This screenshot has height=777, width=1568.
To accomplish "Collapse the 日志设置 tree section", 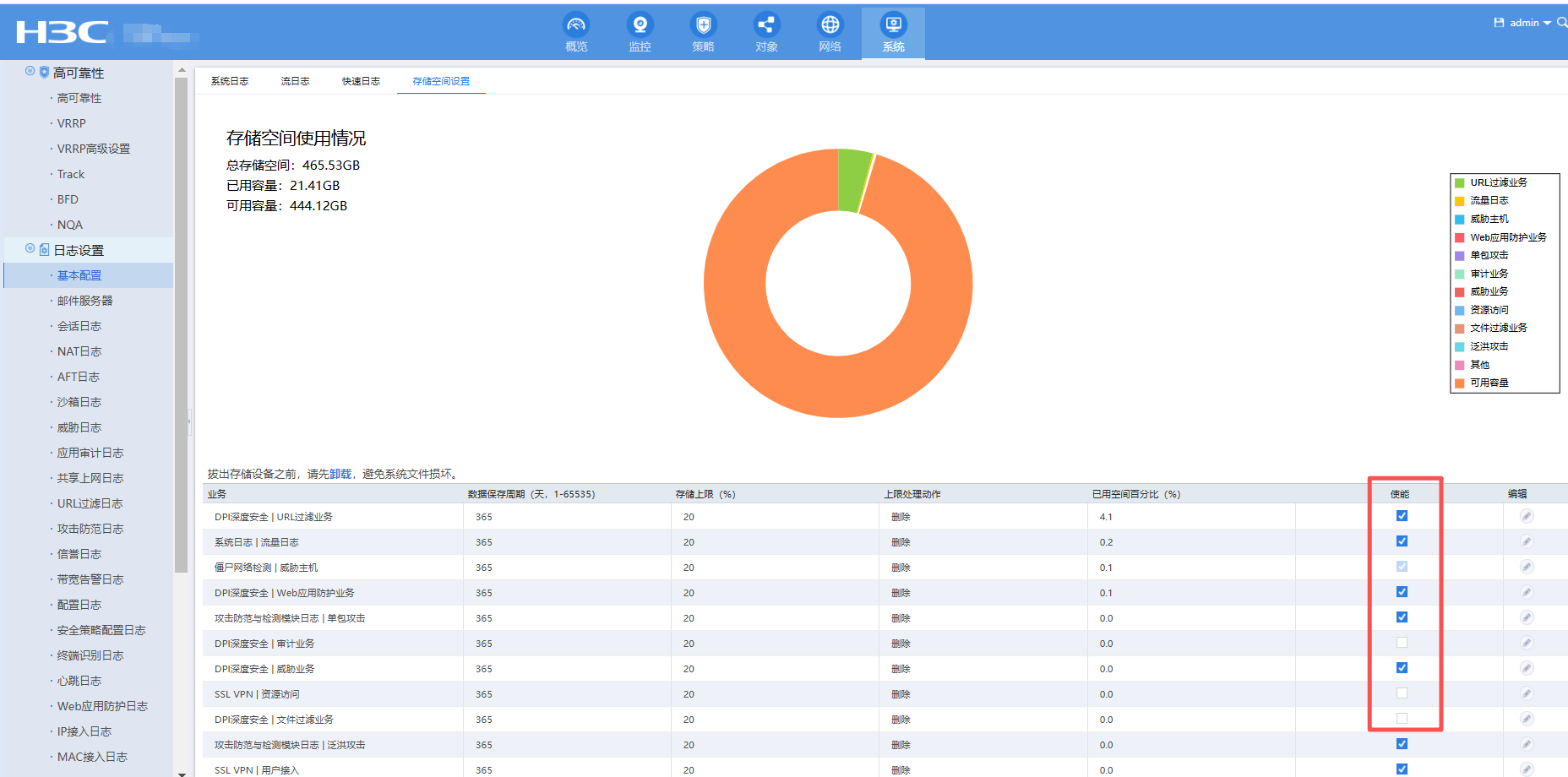I will coord(30,249).
